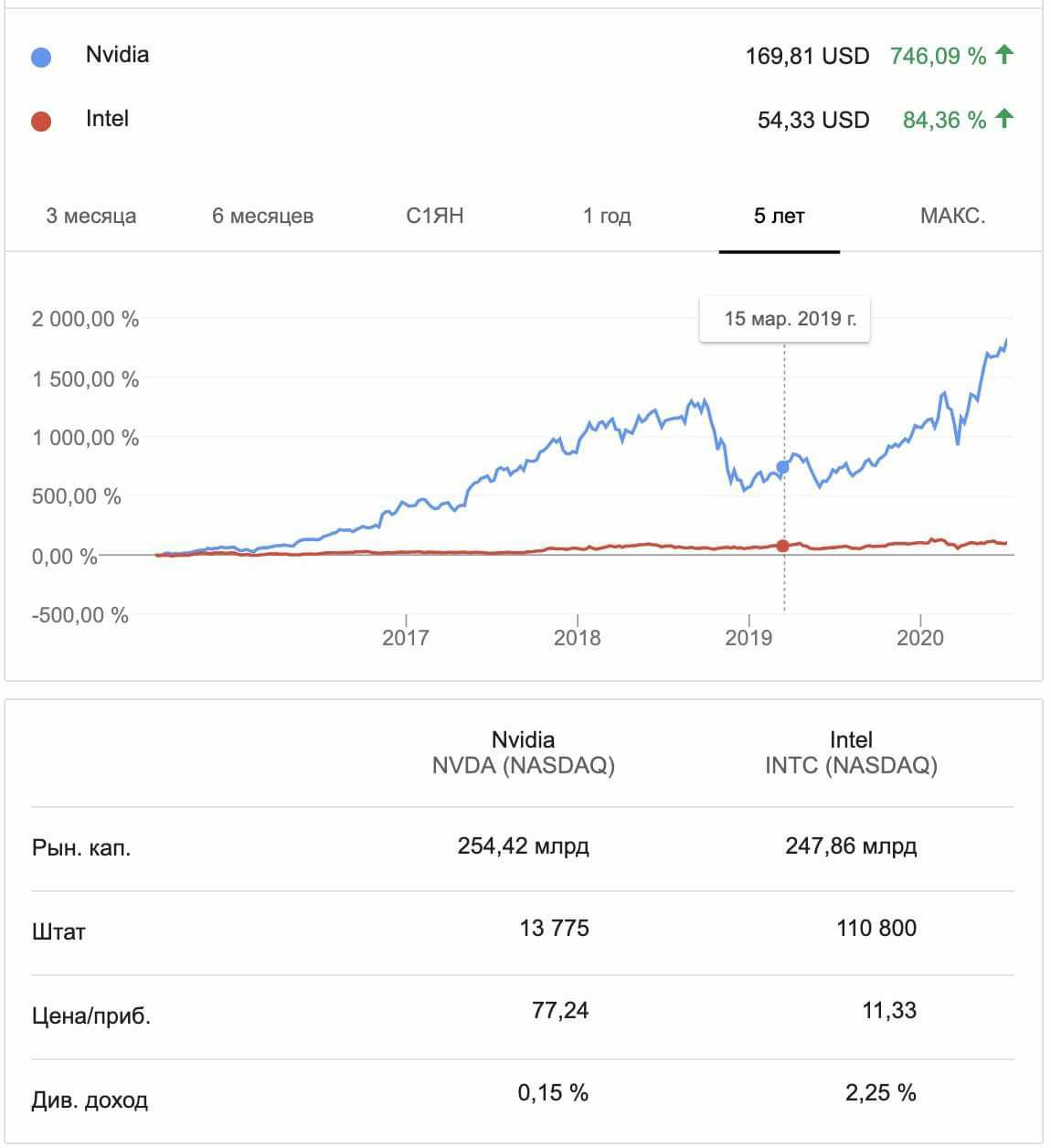Click the Nvidia green up arrow icon
This screenshot has width=1051, height=1148.
[1004, 55]
